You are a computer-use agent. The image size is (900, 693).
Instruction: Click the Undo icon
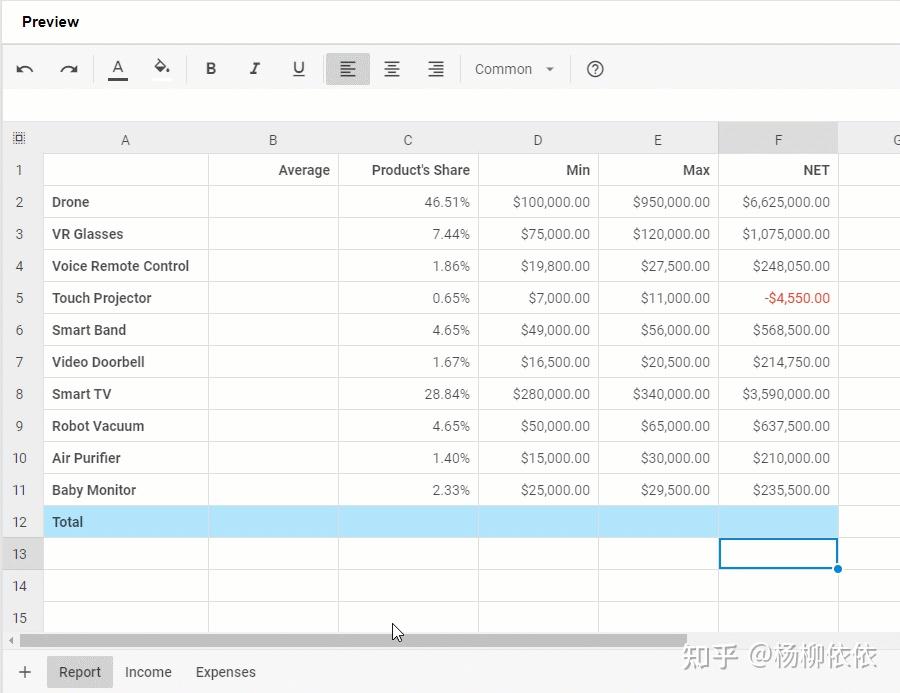pos(25,68)
